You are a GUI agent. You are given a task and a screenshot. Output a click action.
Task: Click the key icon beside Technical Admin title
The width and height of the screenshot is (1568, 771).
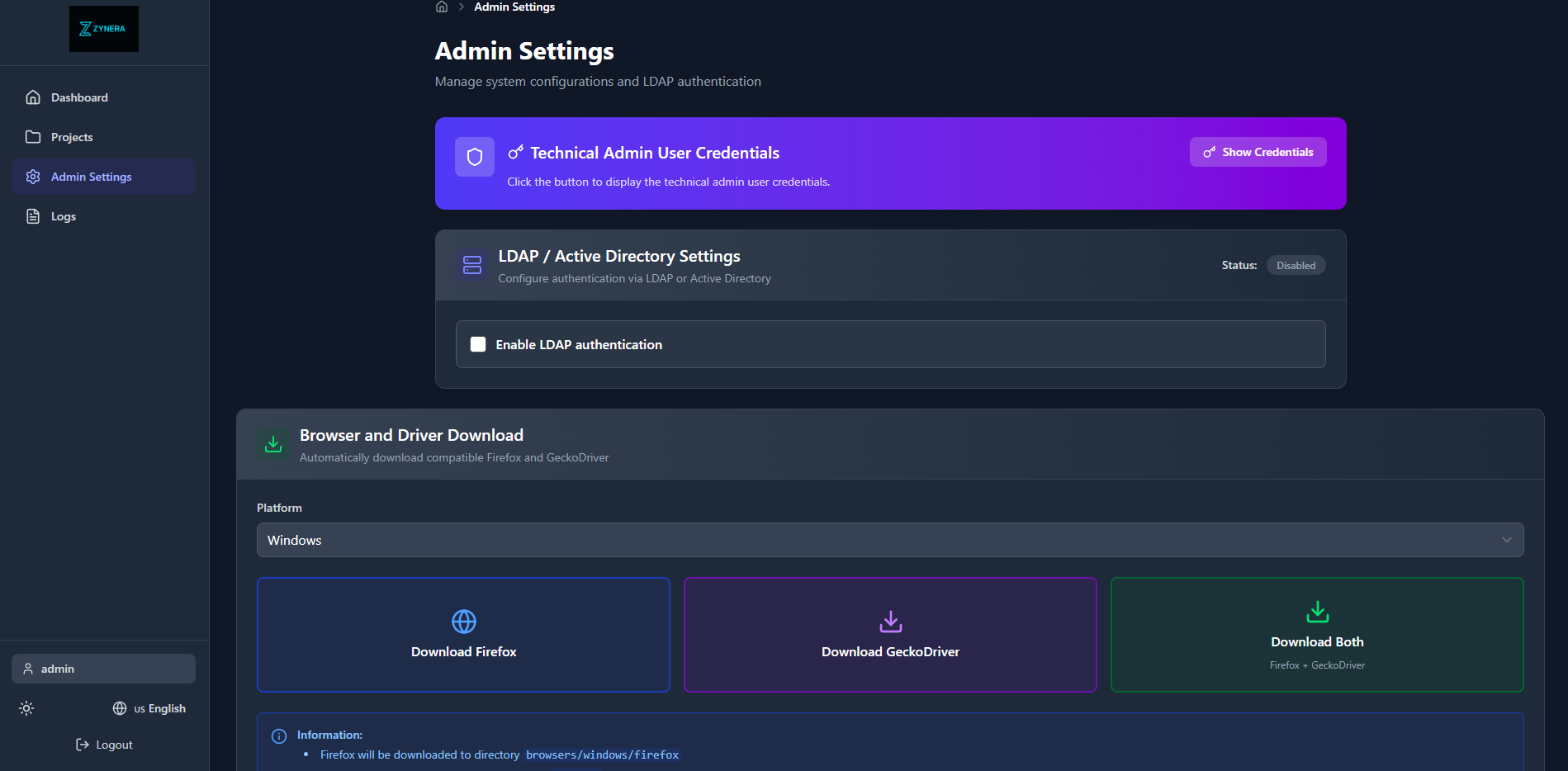[x=516, y=153]
